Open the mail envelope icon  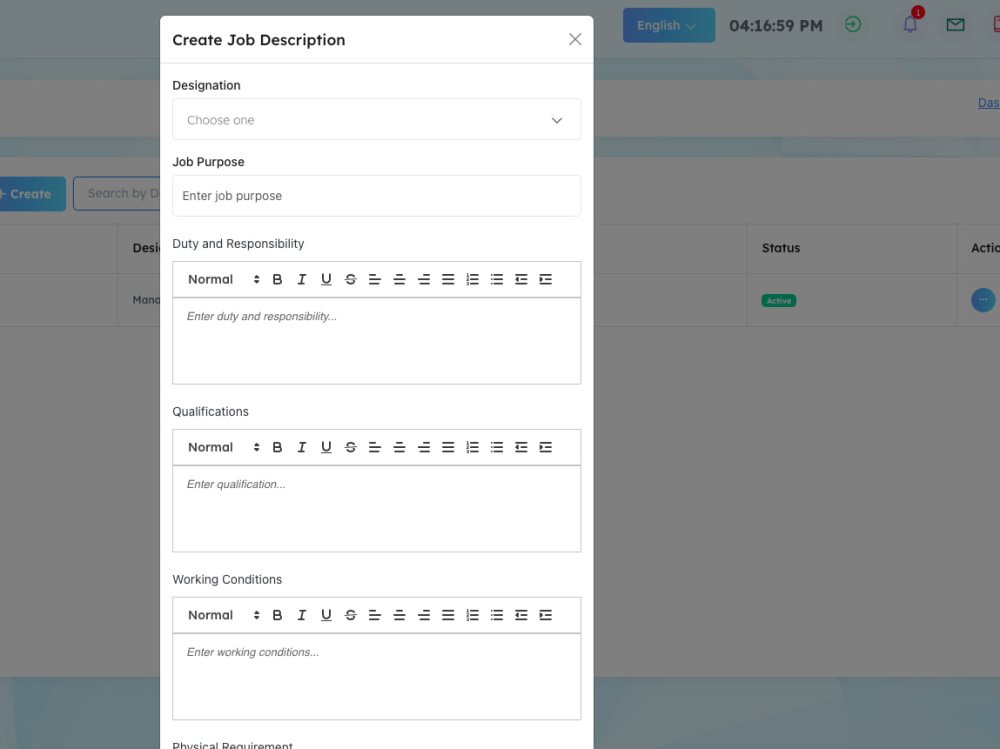coord(955,25)
